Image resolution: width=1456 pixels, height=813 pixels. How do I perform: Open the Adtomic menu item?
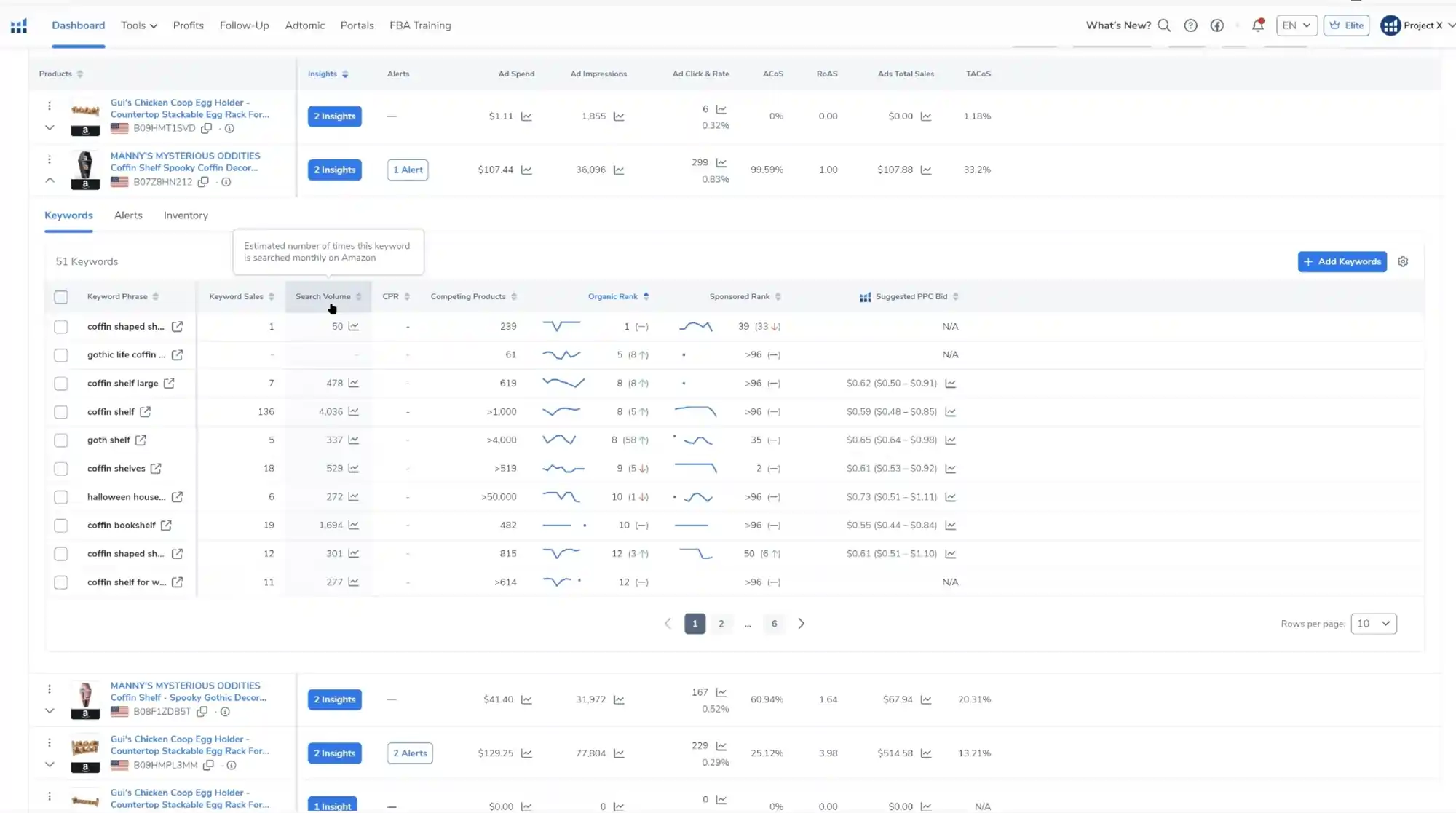(305, 25)
